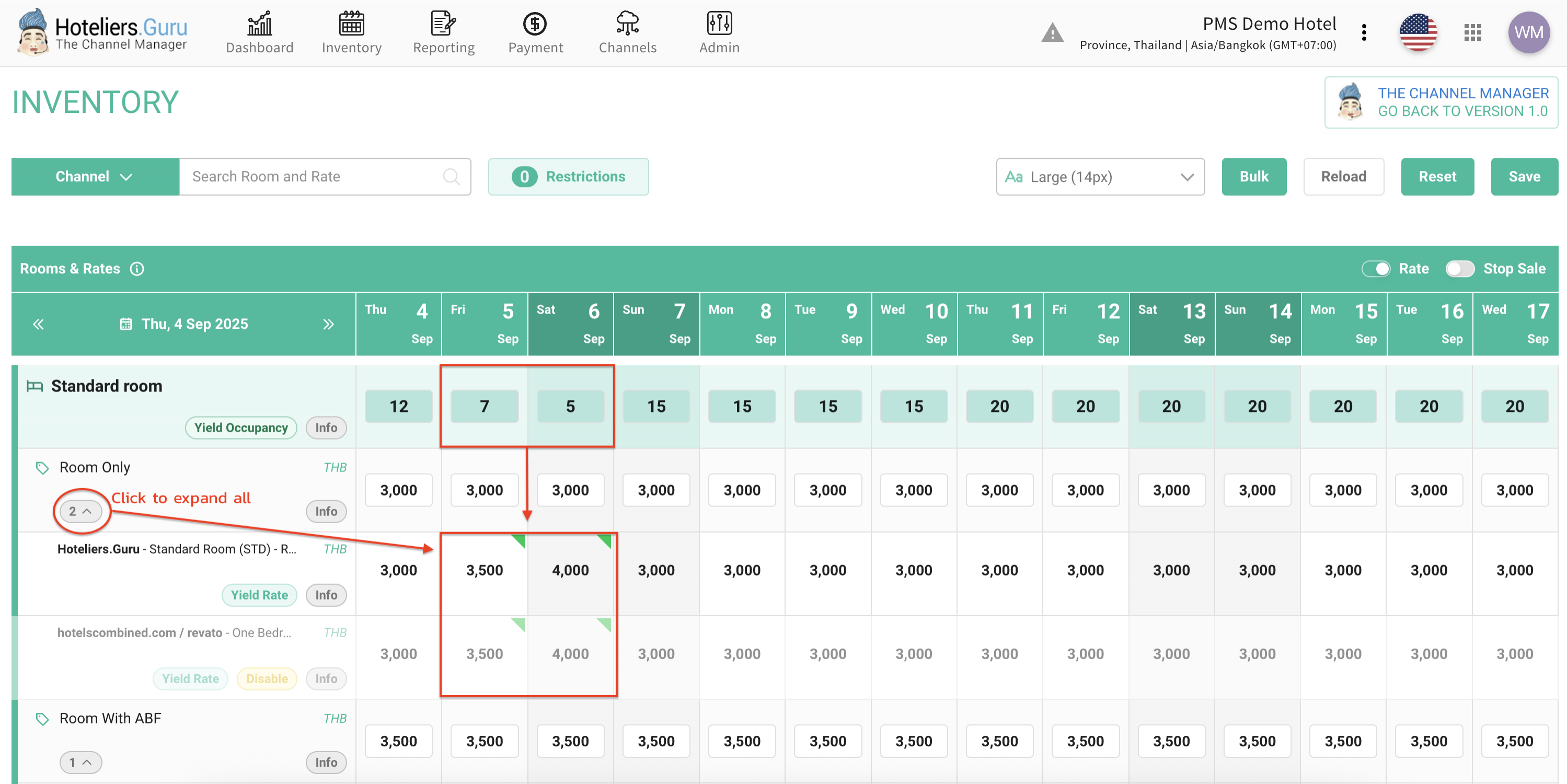Screen dimensions: 1567x784
Task: Click the US flag language icon
Action: pyautogui.click(x=1418, y=33)
